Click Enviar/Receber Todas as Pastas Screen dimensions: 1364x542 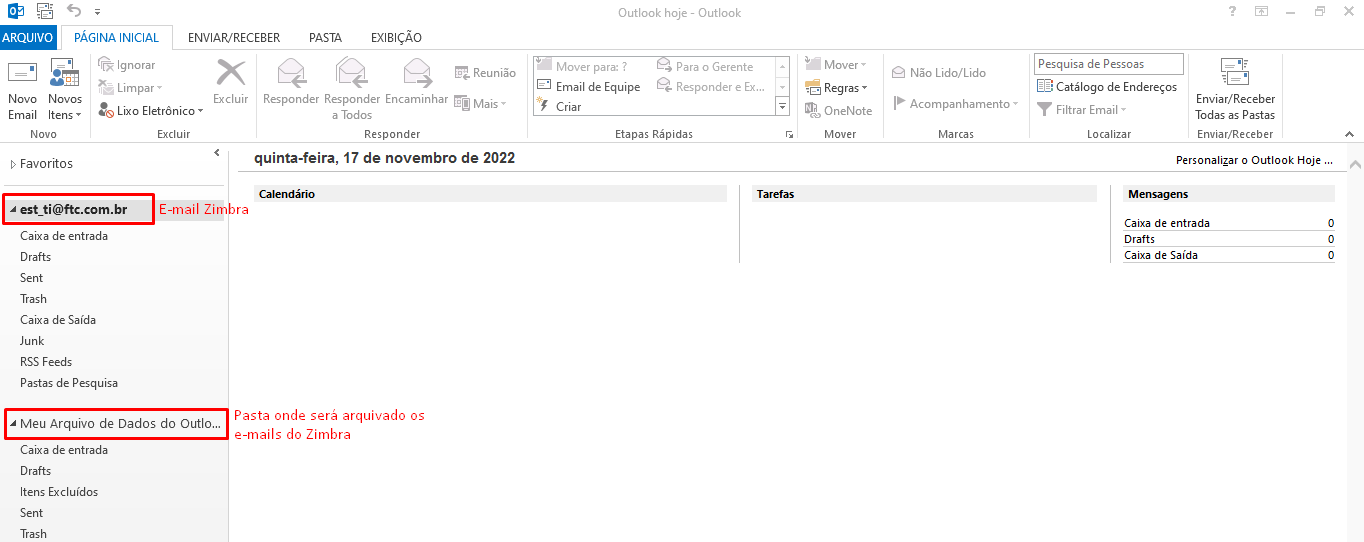(x=1235, y=90)
